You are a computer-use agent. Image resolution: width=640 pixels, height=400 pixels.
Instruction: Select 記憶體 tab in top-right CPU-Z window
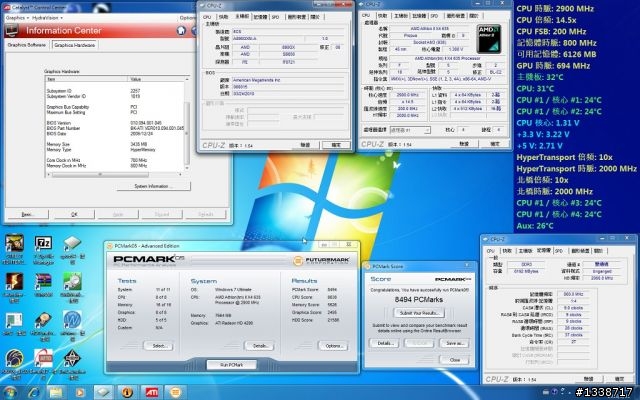click(x=419, y=16)
